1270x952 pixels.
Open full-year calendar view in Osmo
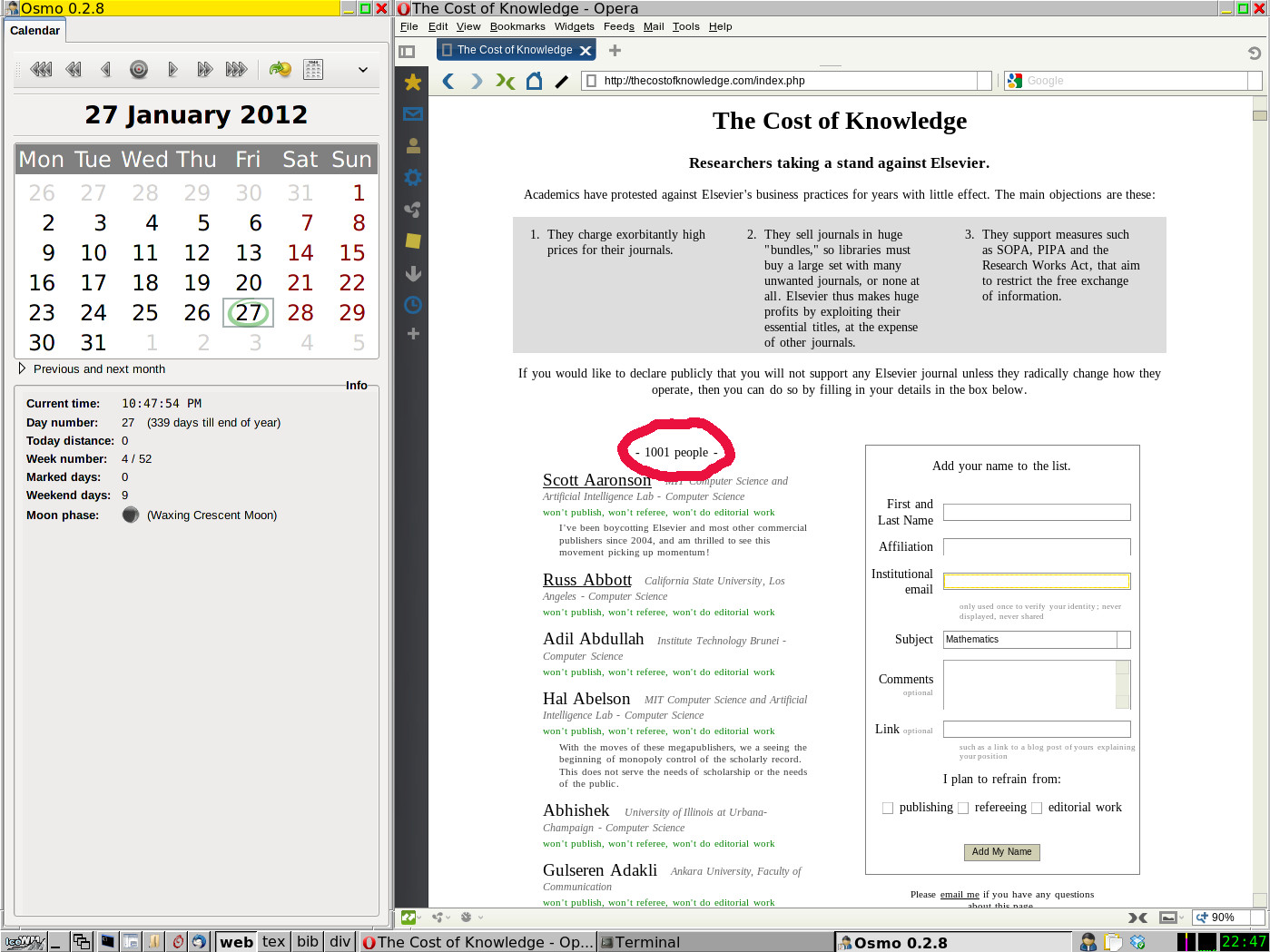click(313, 69)
